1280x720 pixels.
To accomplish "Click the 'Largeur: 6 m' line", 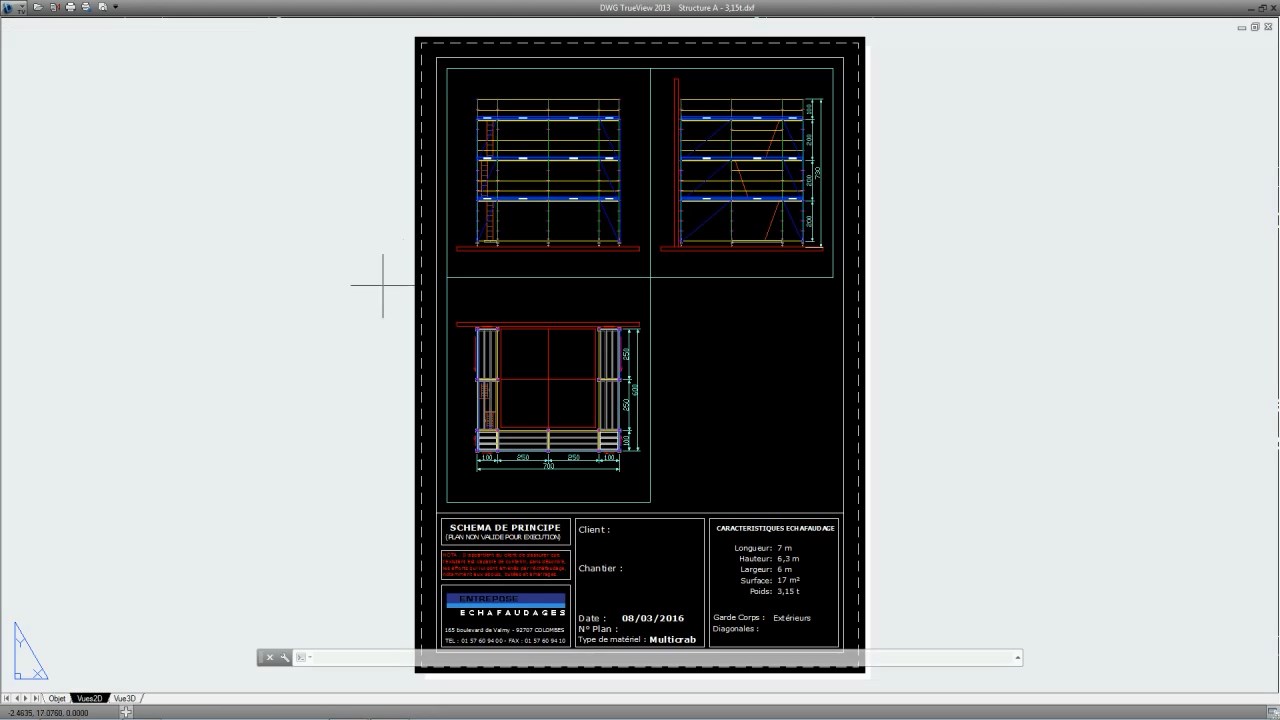I will click(766, 570).
